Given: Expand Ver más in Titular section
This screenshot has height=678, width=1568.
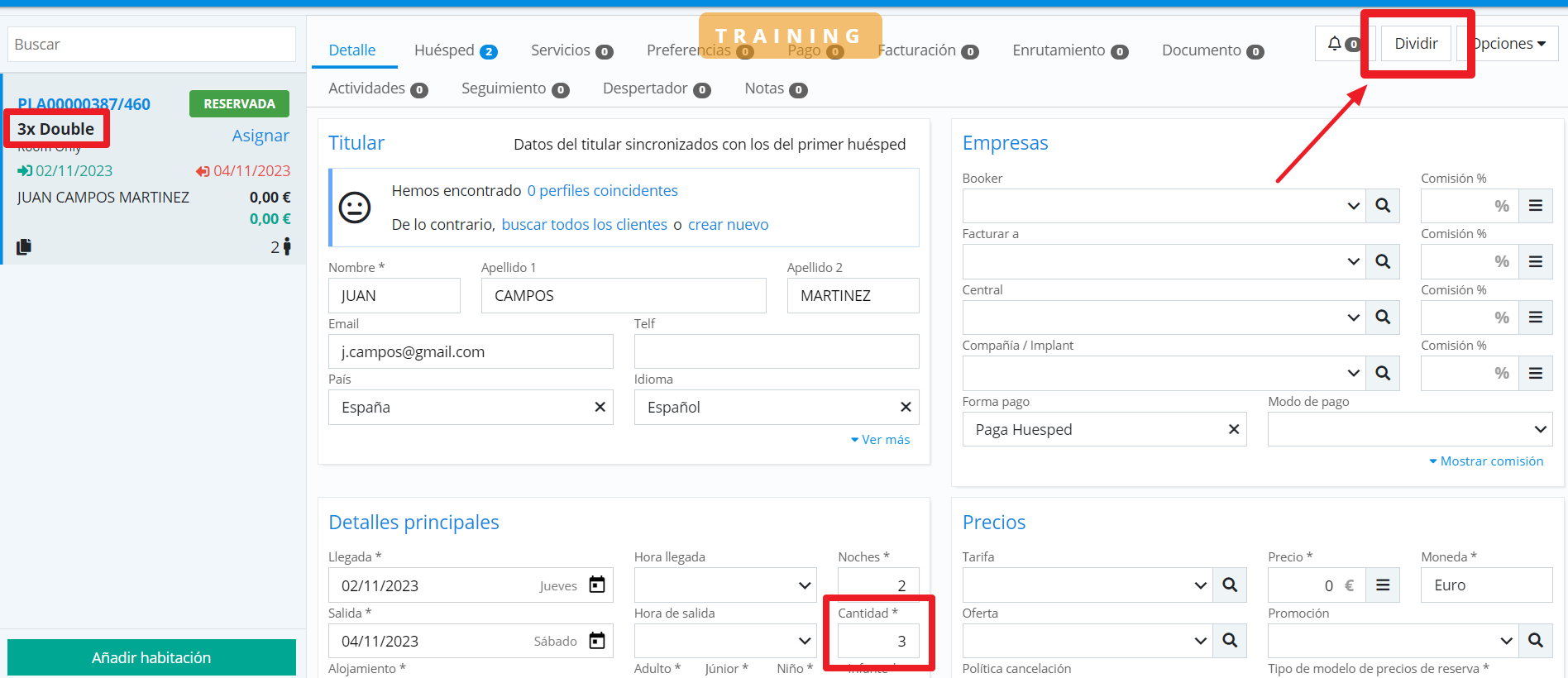Looking at the screenshot, I should [881, 440].
